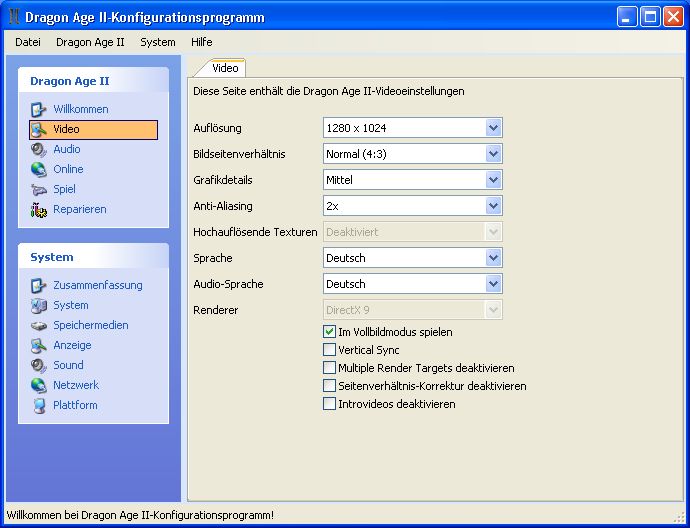690x528 pixels.
Task: Click the Online globe icon
Action: (38, 169)
